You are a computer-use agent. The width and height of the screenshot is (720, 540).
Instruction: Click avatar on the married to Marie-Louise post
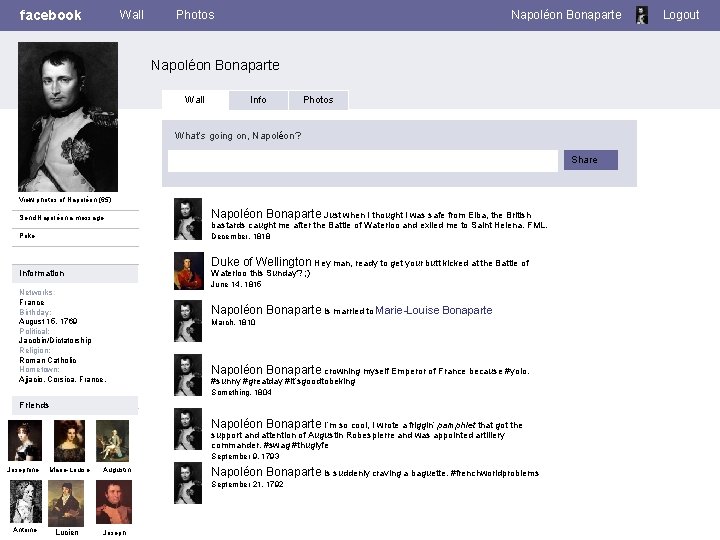(188, 321)
